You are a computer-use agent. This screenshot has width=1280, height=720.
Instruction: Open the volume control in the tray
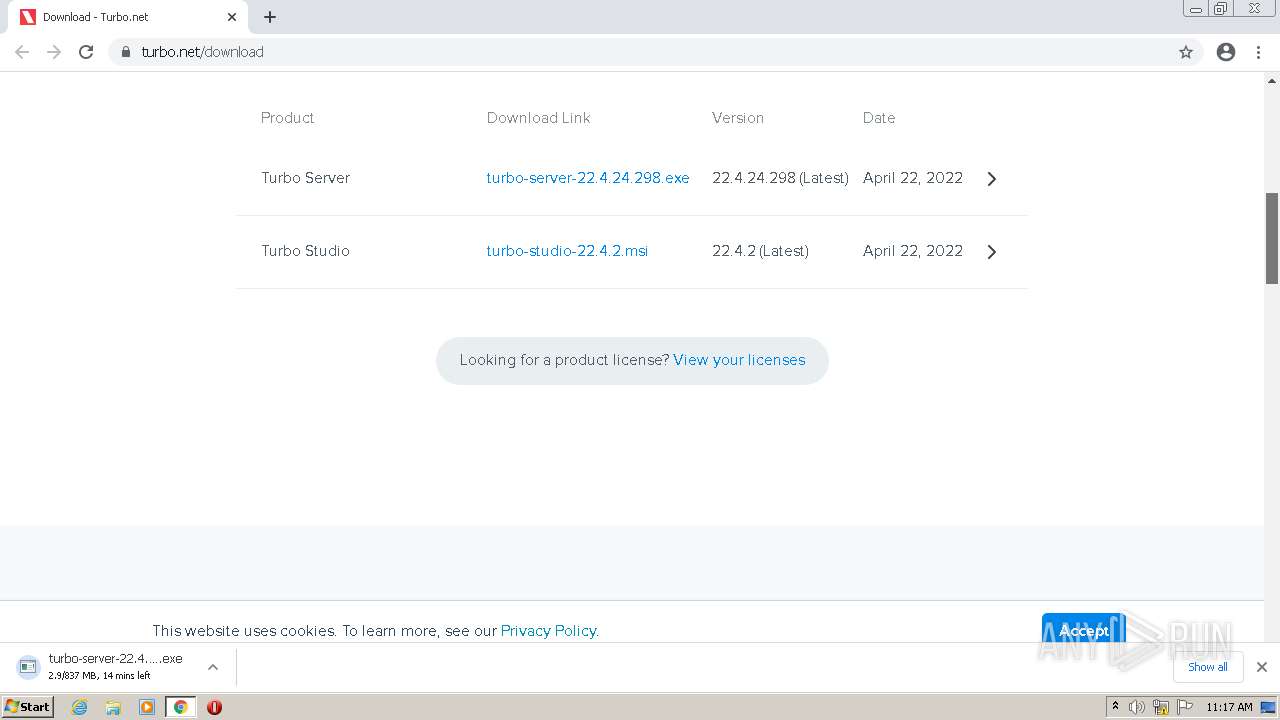coord(1137,707)
